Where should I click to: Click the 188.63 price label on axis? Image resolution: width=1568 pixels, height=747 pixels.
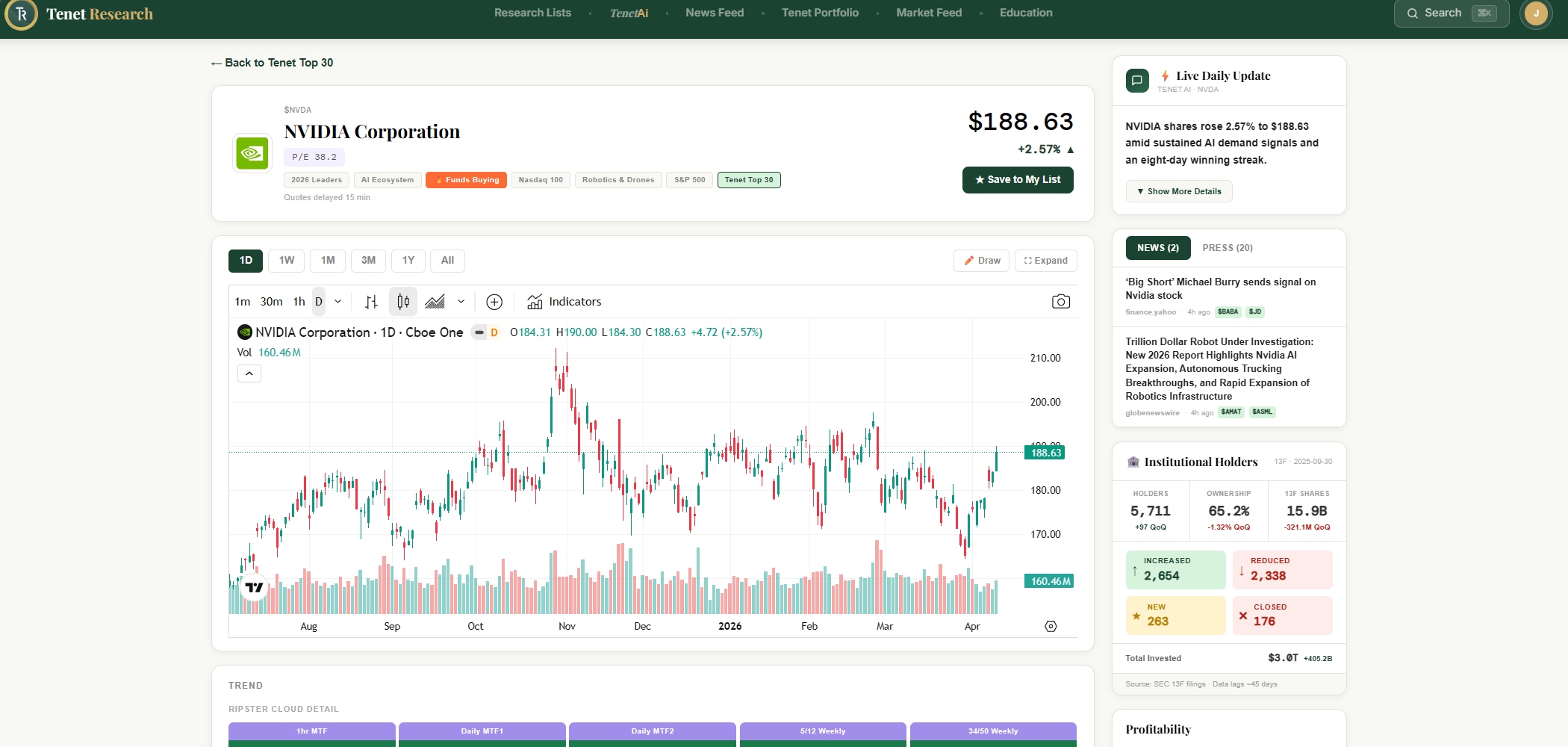(1045, 453)
